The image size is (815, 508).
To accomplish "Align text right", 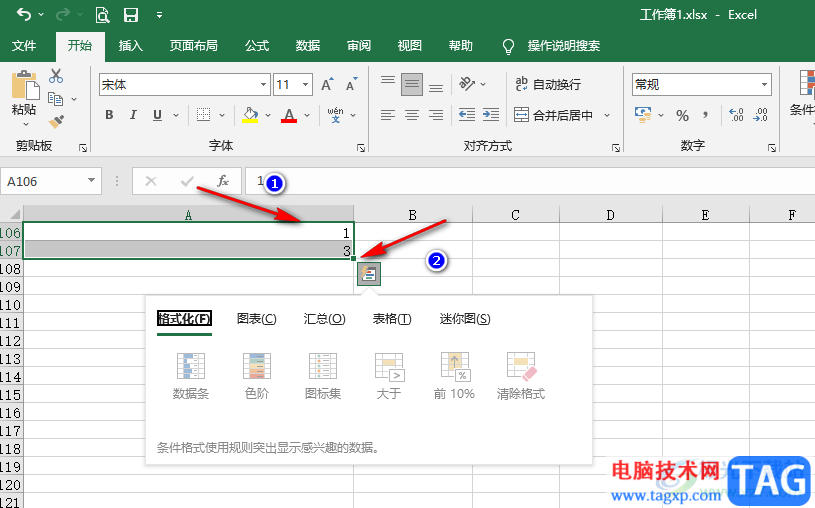I will 436,115.
